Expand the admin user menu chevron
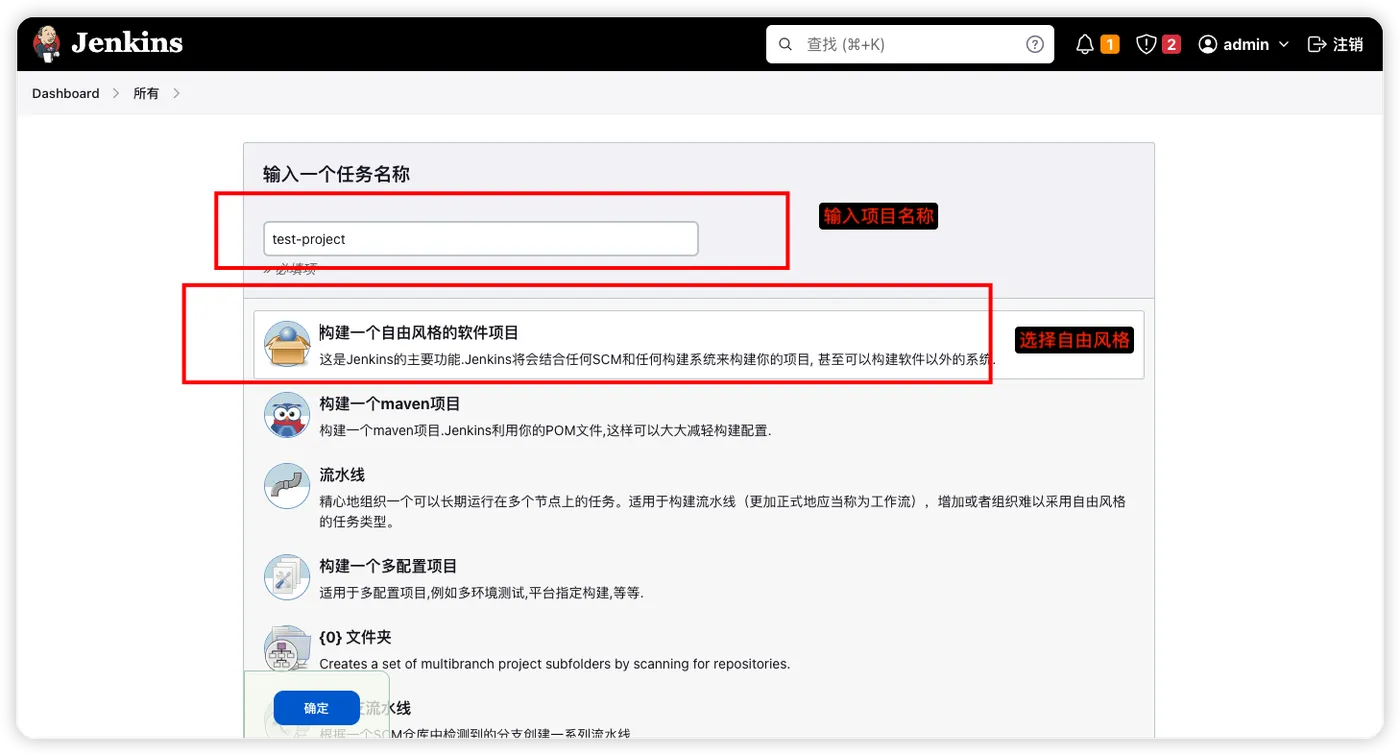The height and width of the screenshot is (755, 1400). [x=1284, y=44]
